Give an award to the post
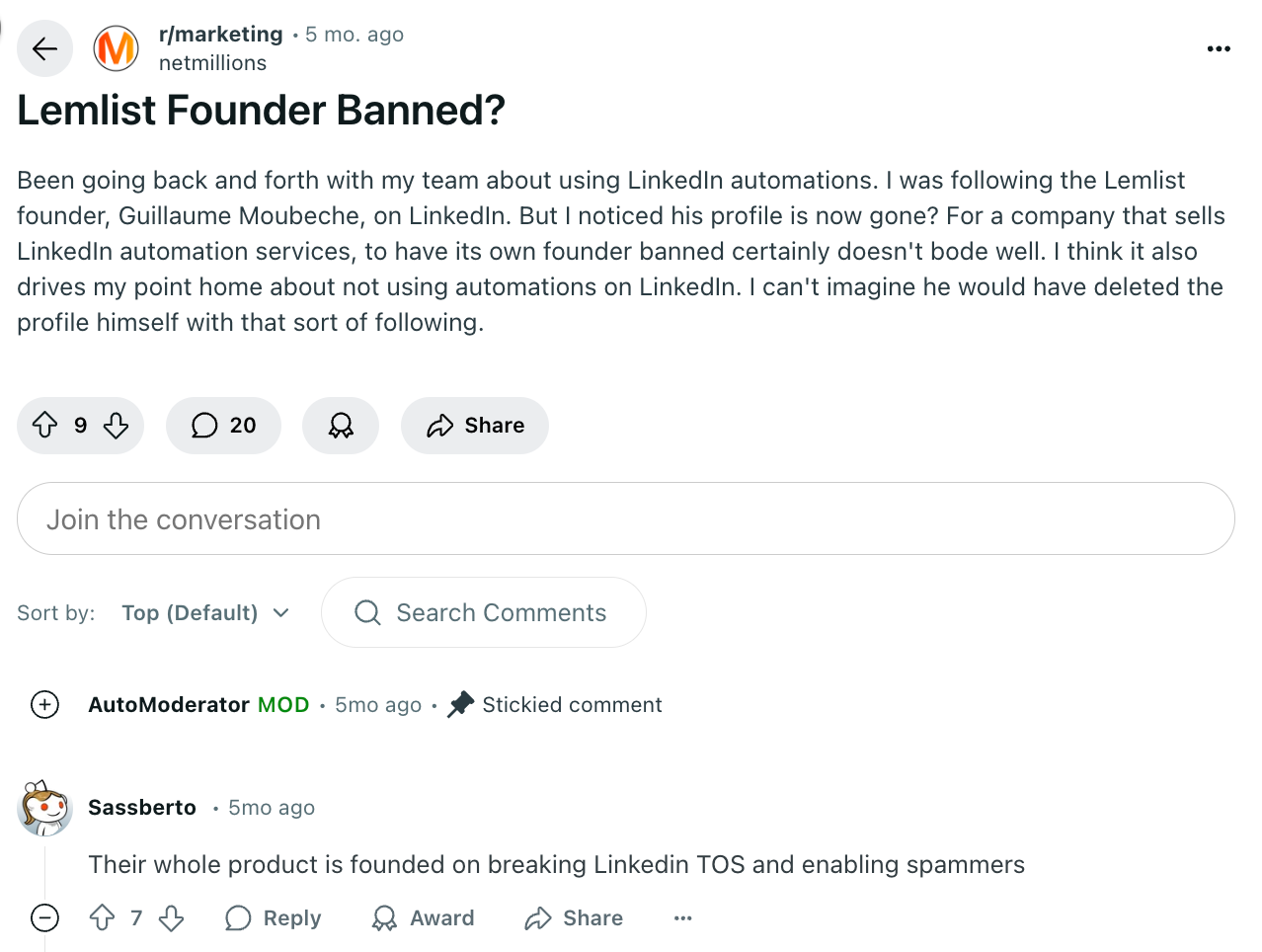1262x952 pixels. [x=341, y=426]
